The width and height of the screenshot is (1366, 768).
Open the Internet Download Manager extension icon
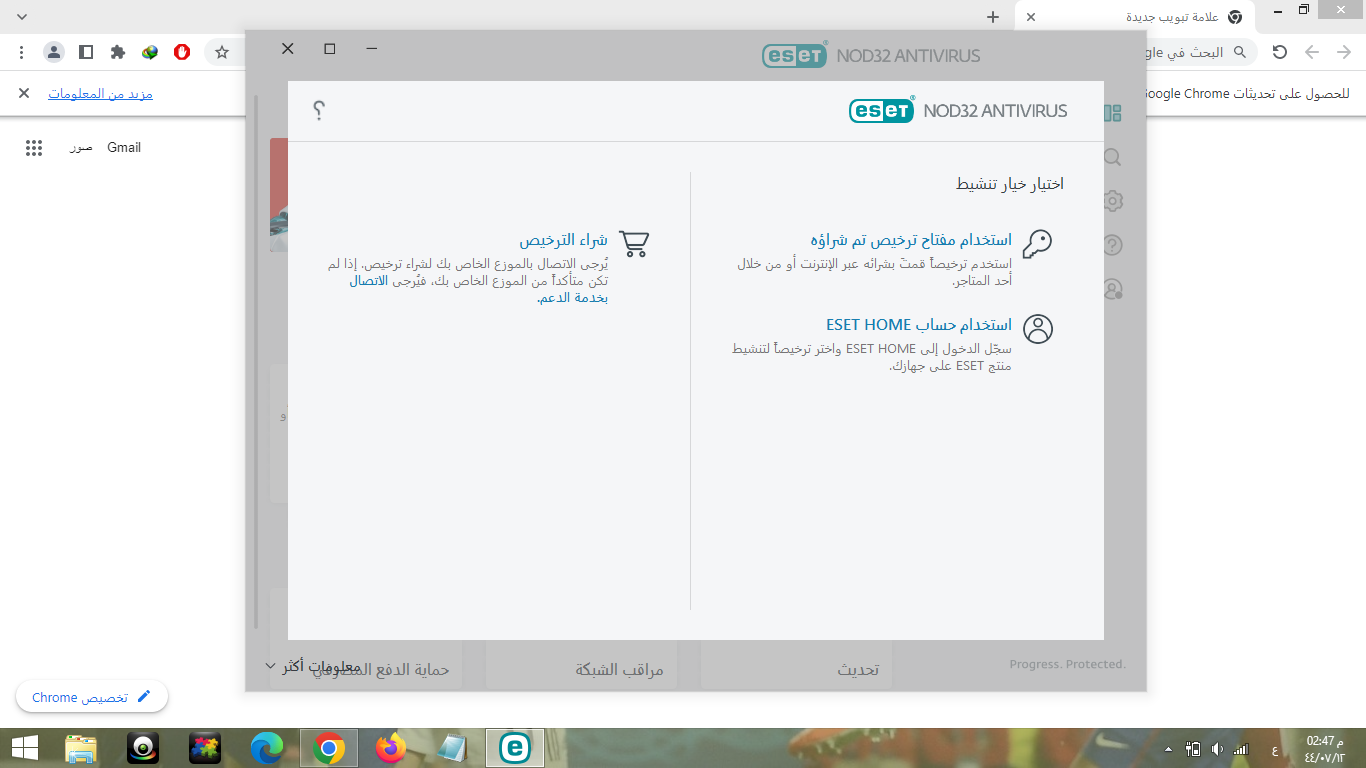coord(150,52)
